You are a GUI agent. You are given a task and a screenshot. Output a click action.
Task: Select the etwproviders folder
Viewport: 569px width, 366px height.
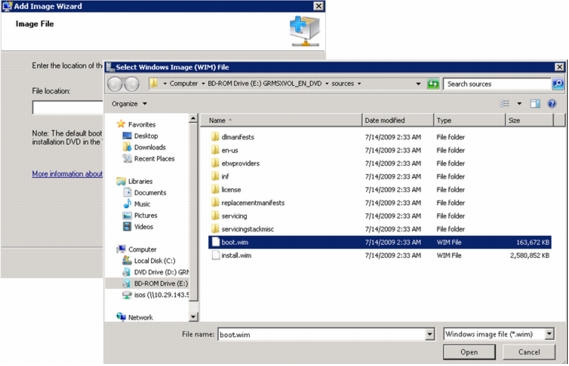(235, 163)
